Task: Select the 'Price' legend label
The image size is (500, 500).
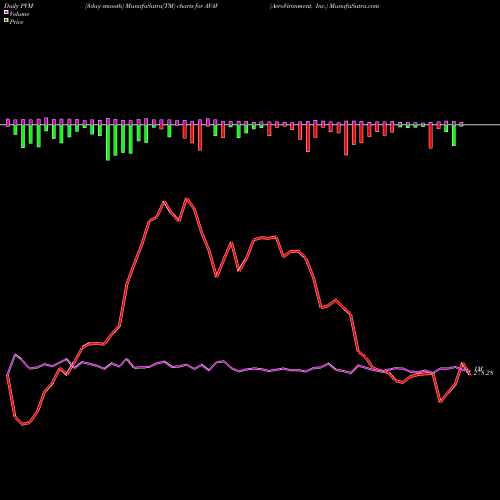Action: [16, 22]
